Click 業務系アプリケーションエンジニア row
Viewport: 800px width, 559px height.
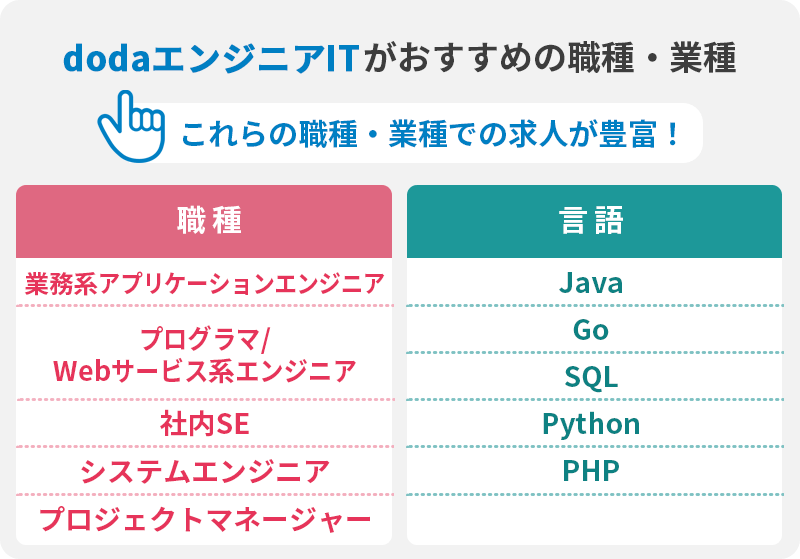pyautogui.click(x=204, y=283)
